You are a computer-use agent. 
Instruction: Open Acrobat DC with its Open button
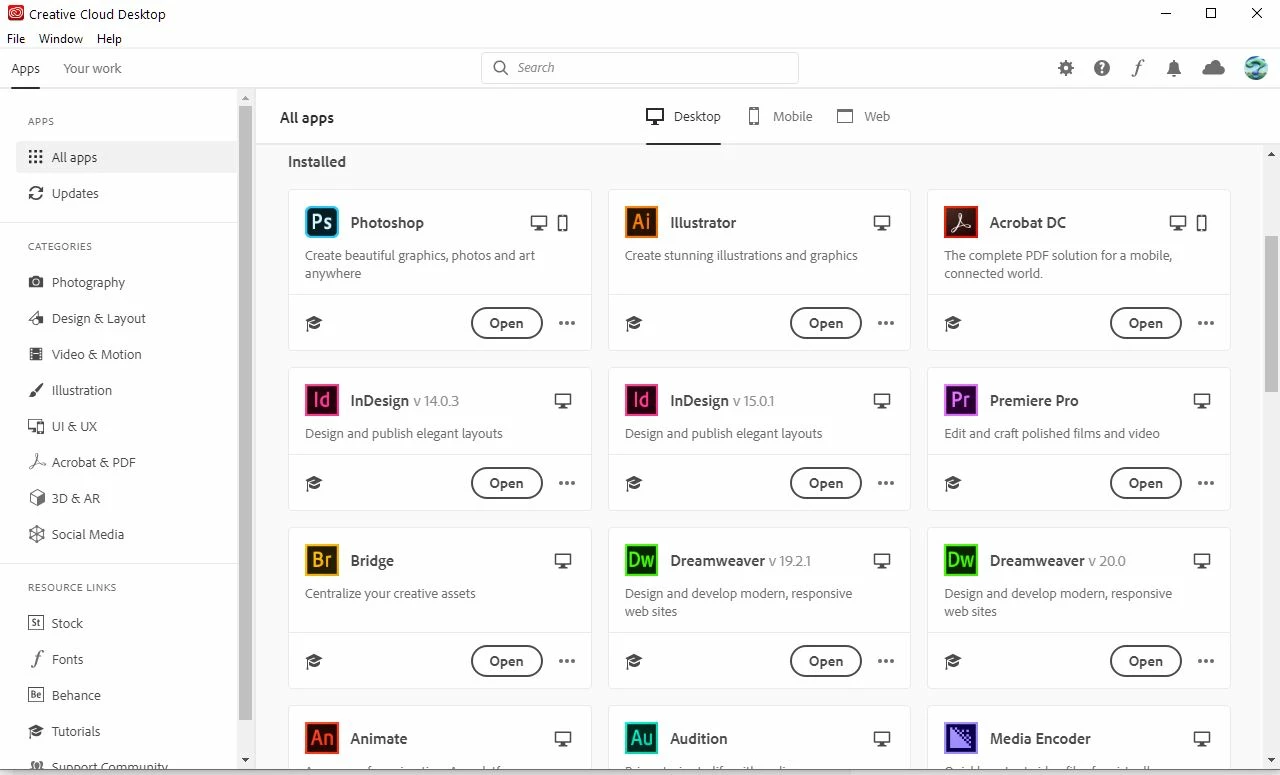(x=1146, y=323)
